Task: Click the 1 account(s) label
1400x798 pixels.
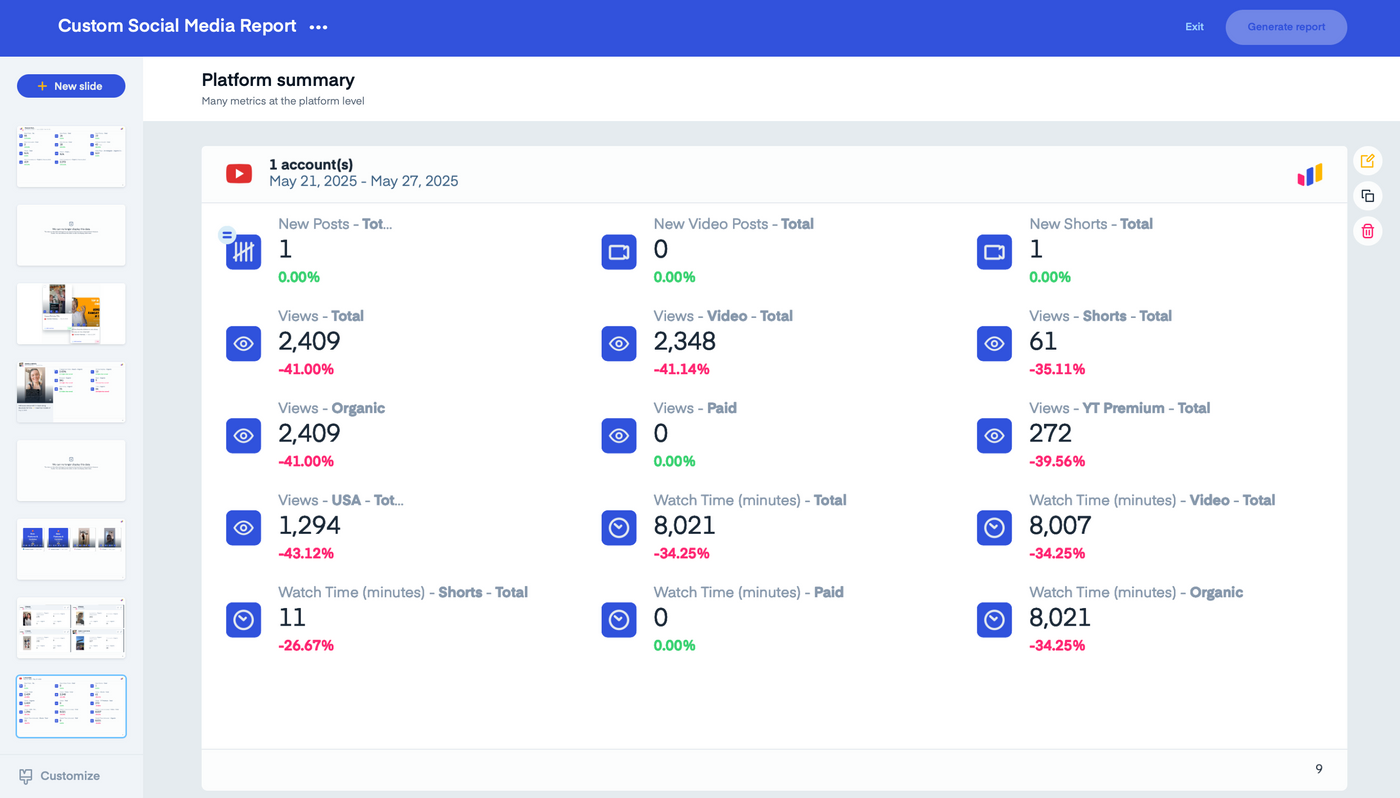Action: [x=311, y=165]
